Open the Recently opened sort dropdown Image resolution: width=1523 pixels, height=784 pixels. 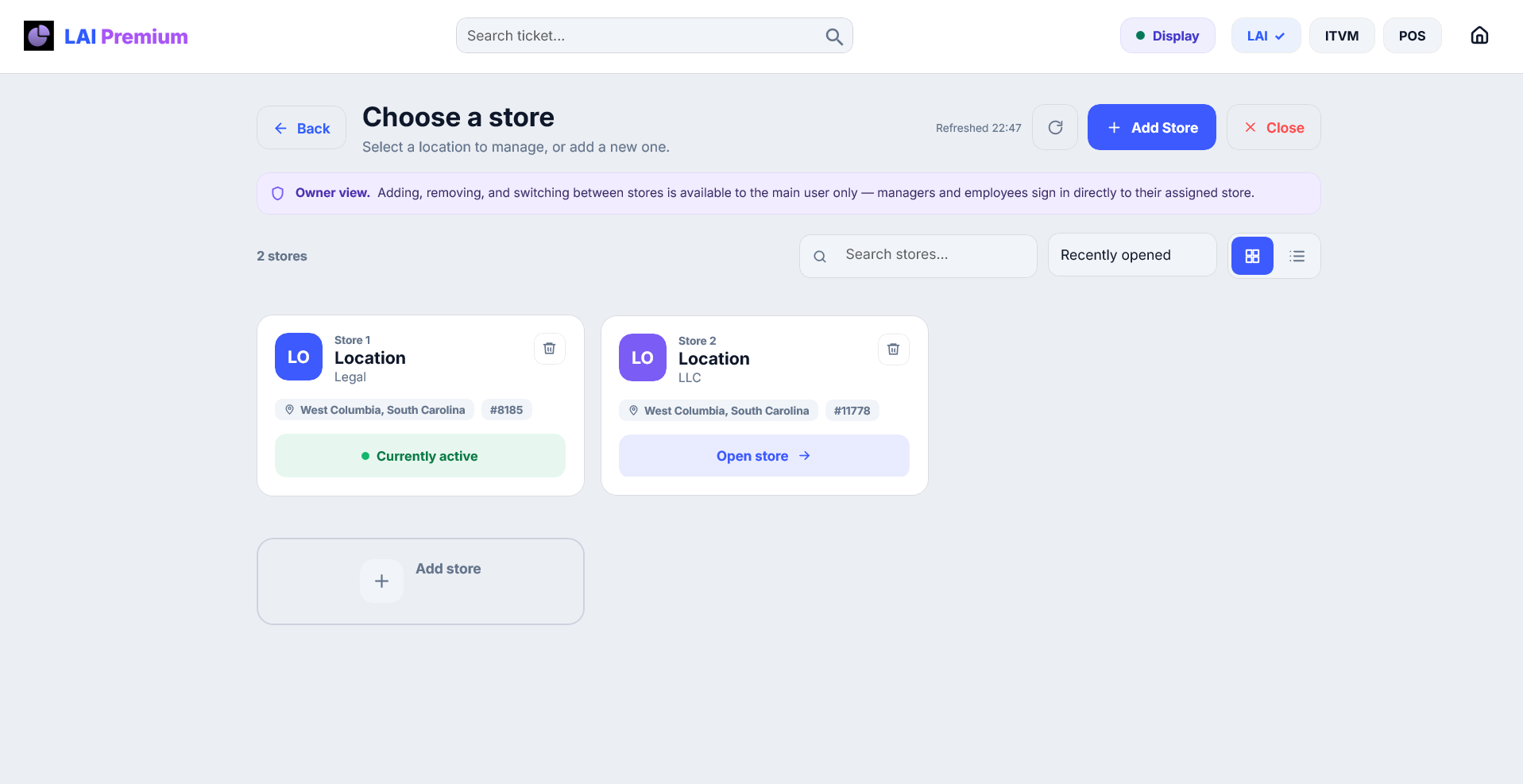[1132, 255]
